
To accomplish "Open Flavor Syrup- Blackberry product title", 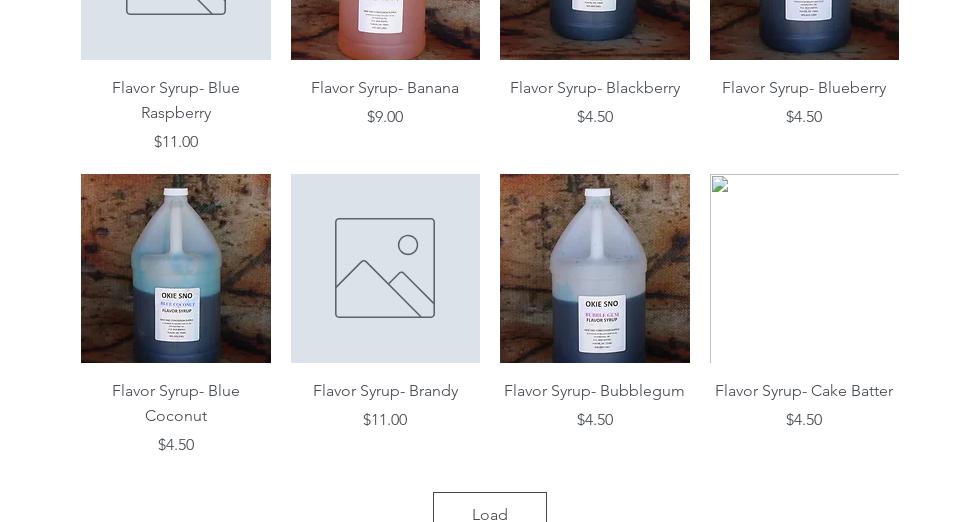I will coord(595,88).
